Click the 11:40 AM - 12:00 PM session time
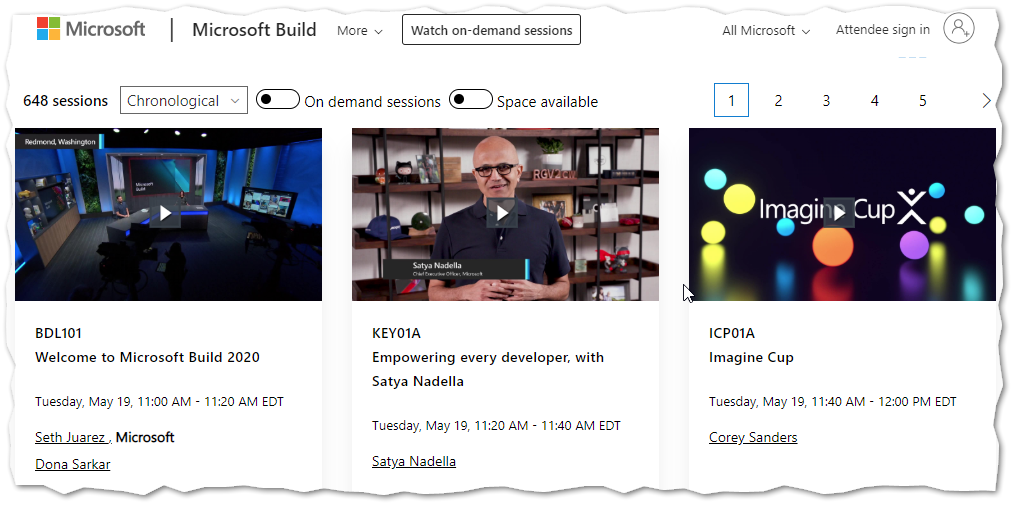The image size is (1013, 505). [x=832, y=401]
